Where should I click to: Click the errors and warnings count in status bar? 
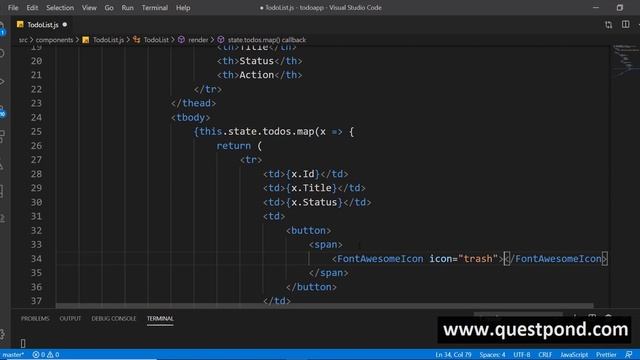click(x=46, y=355)
